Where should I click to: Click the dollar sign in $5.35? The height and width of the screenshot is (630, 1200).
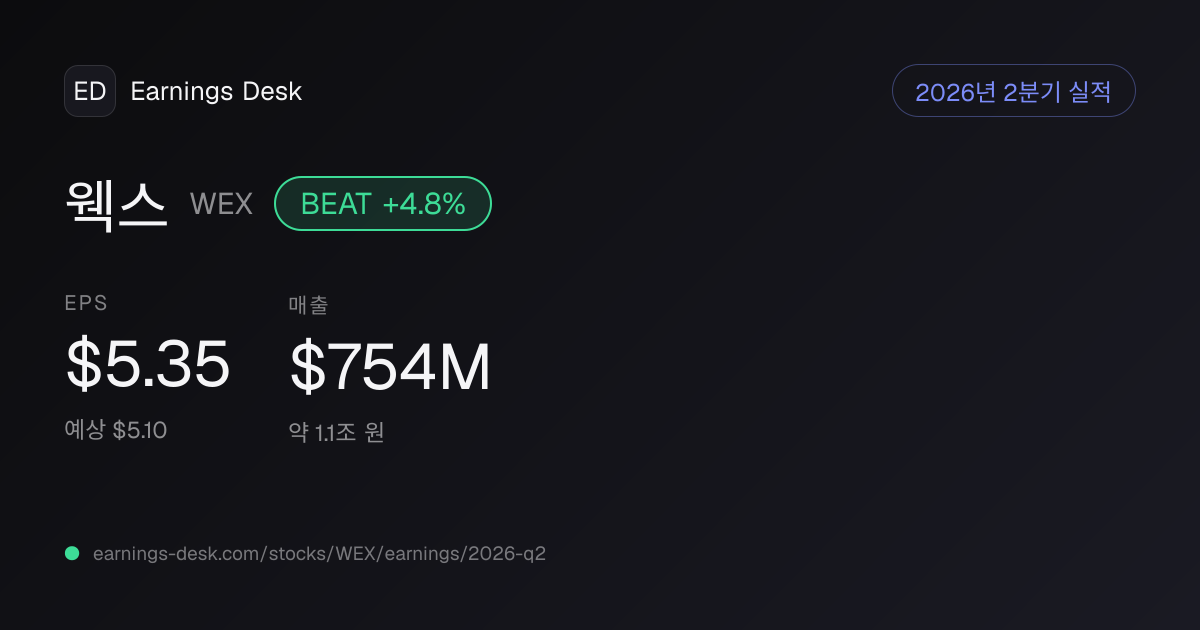pos(82,364)
